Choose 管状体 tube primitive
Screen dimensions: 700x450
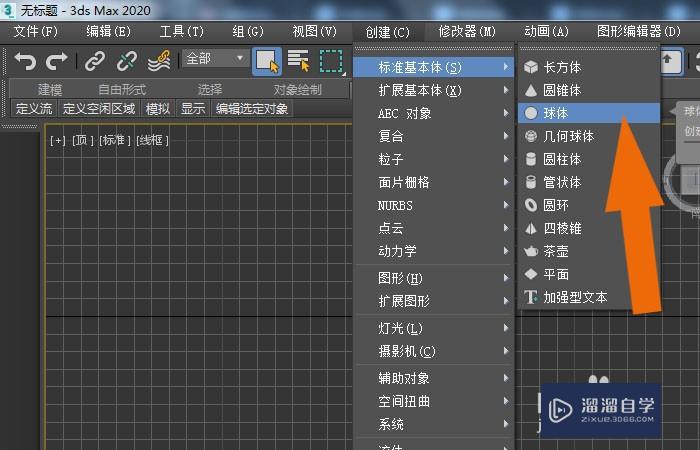[x=588, y=182]
